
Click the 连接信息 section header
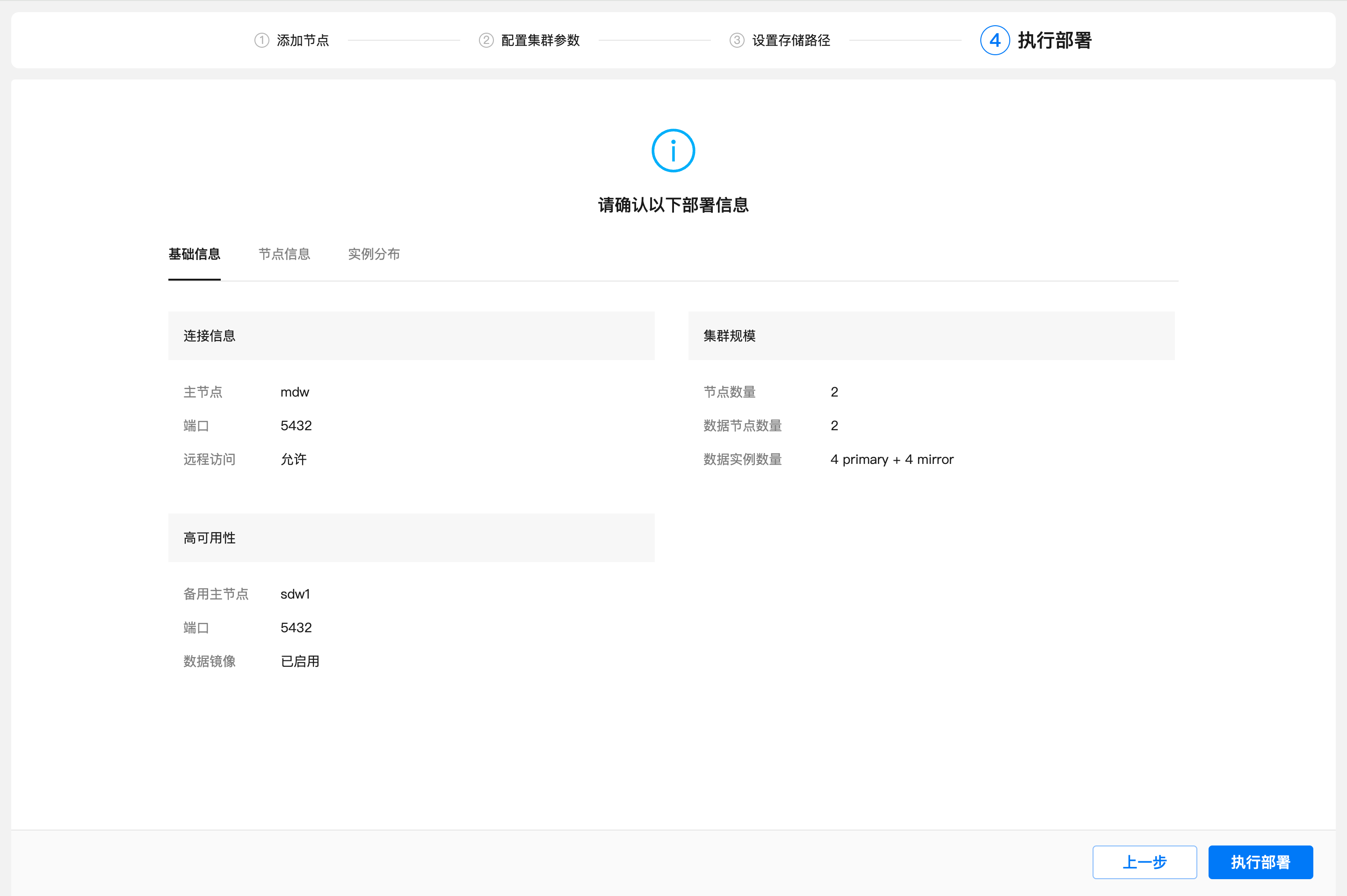pyautogui.click(x=412, y=335)
